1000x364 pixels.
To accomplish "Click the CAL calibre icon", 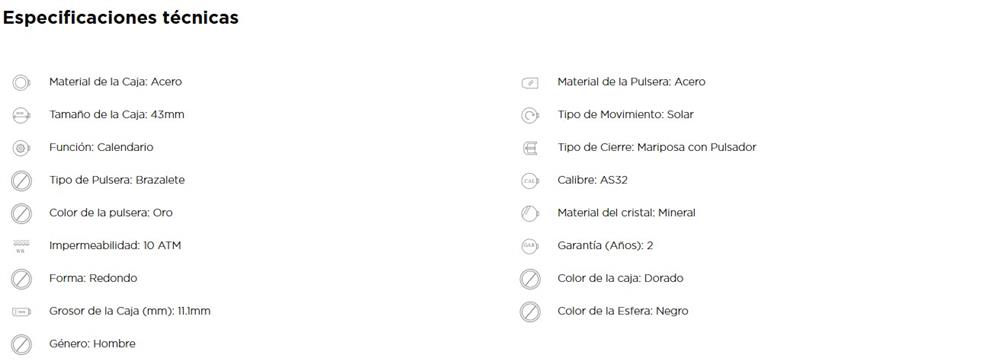I will 530,181.
